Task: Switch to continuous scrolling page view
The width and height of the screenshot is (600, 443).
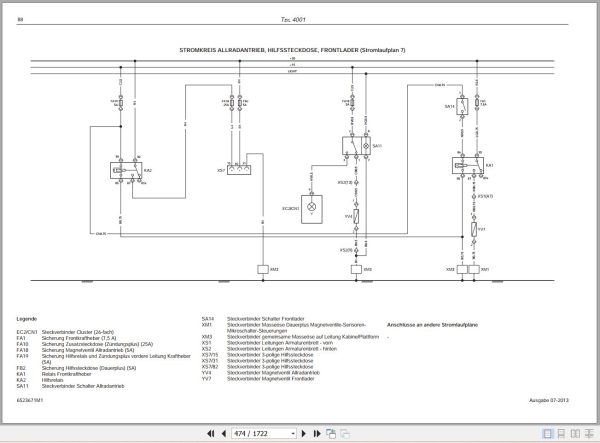Action: (x=561, y=433)
